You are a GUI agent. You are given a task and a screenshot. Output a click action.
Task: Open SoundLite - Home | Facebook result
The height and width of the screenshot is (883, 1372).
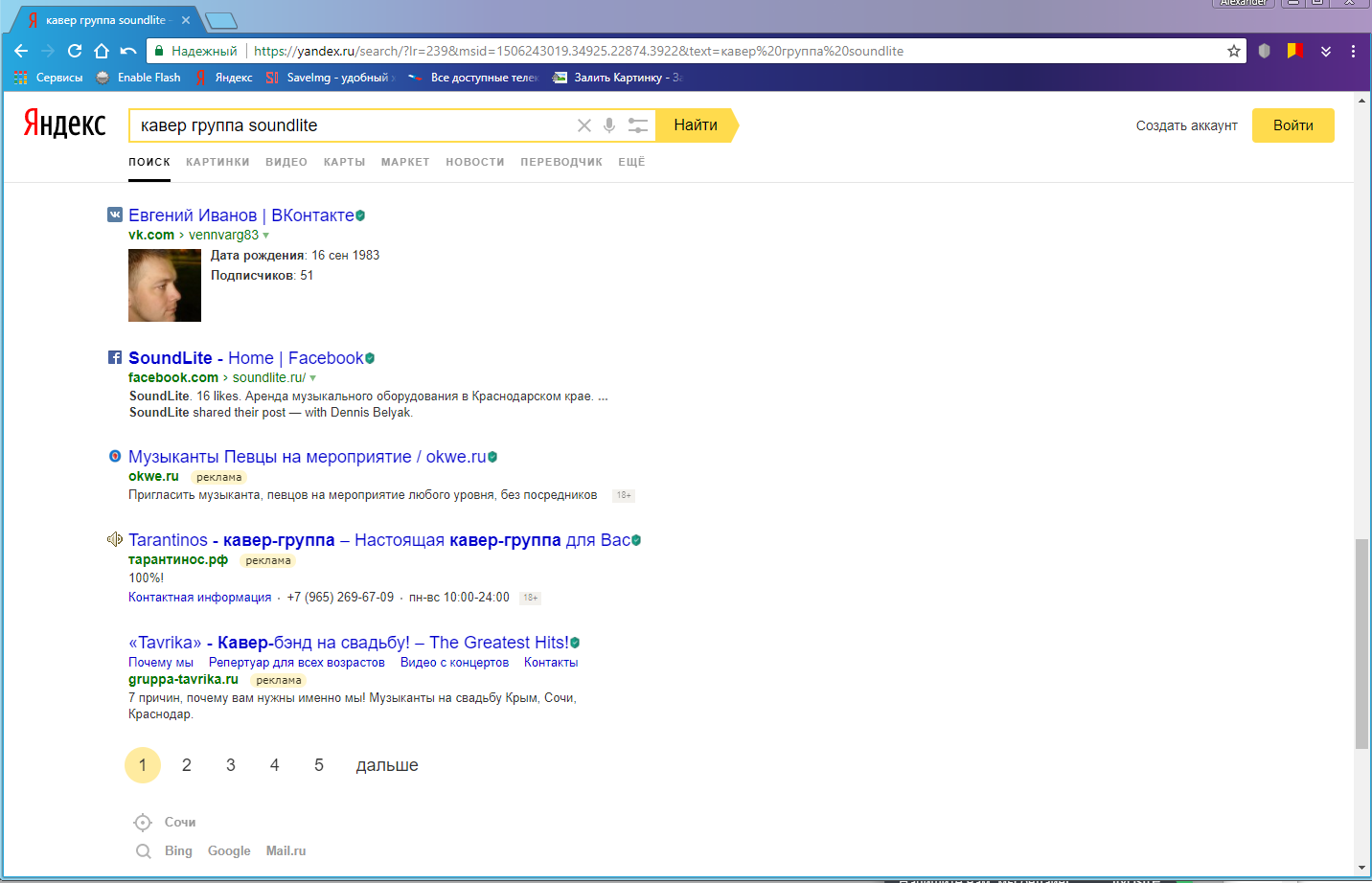click(246, 358)
